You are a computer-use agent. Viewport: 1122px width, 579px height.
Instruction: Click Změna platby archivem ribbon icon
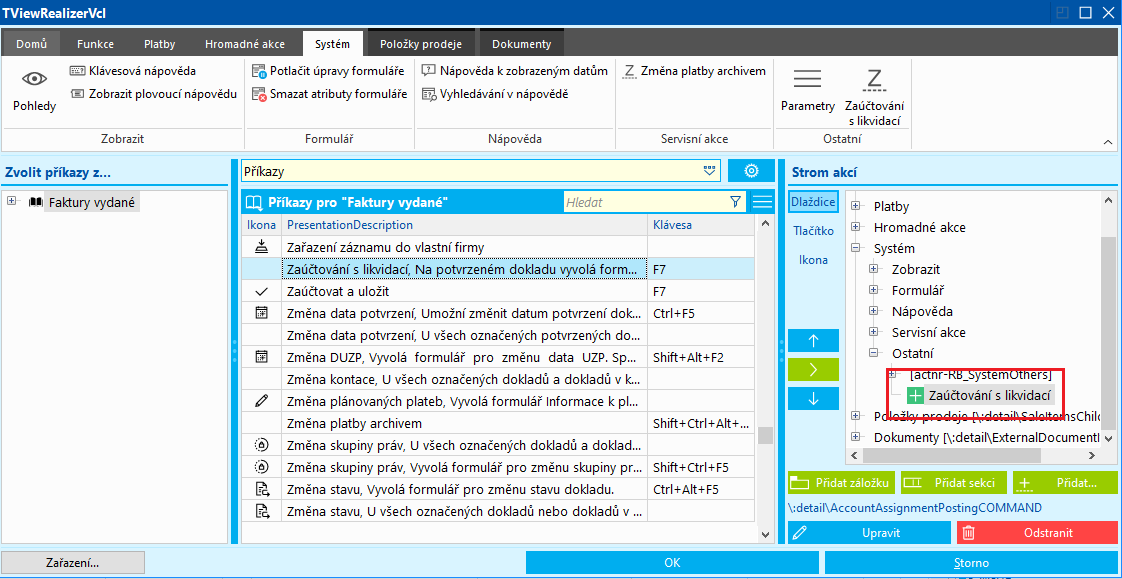[630, 72]
